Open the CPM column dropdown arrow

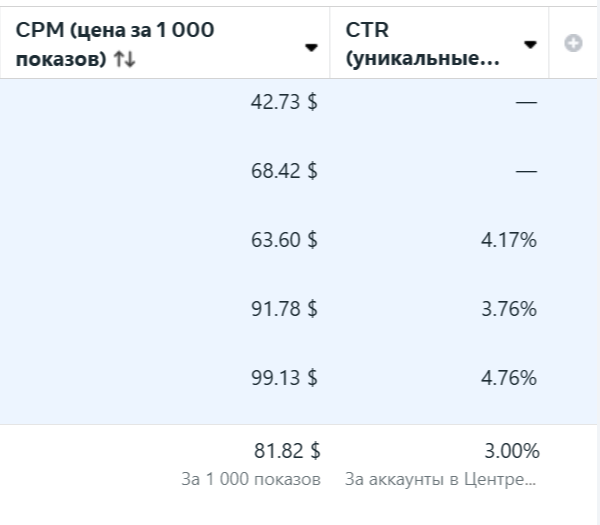(x=311, y=47)
